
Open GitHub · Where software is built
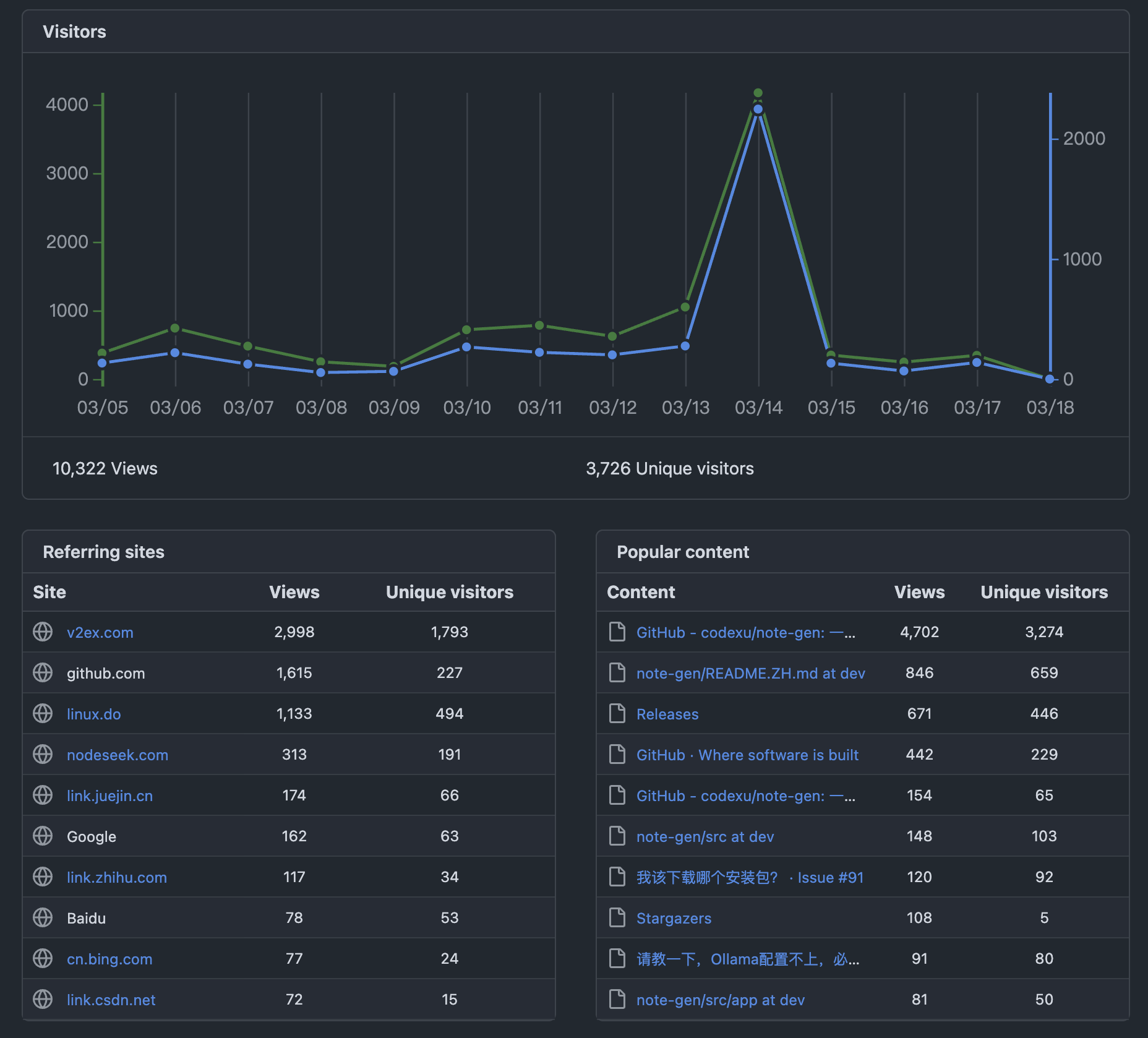click(x=747, y=755)
